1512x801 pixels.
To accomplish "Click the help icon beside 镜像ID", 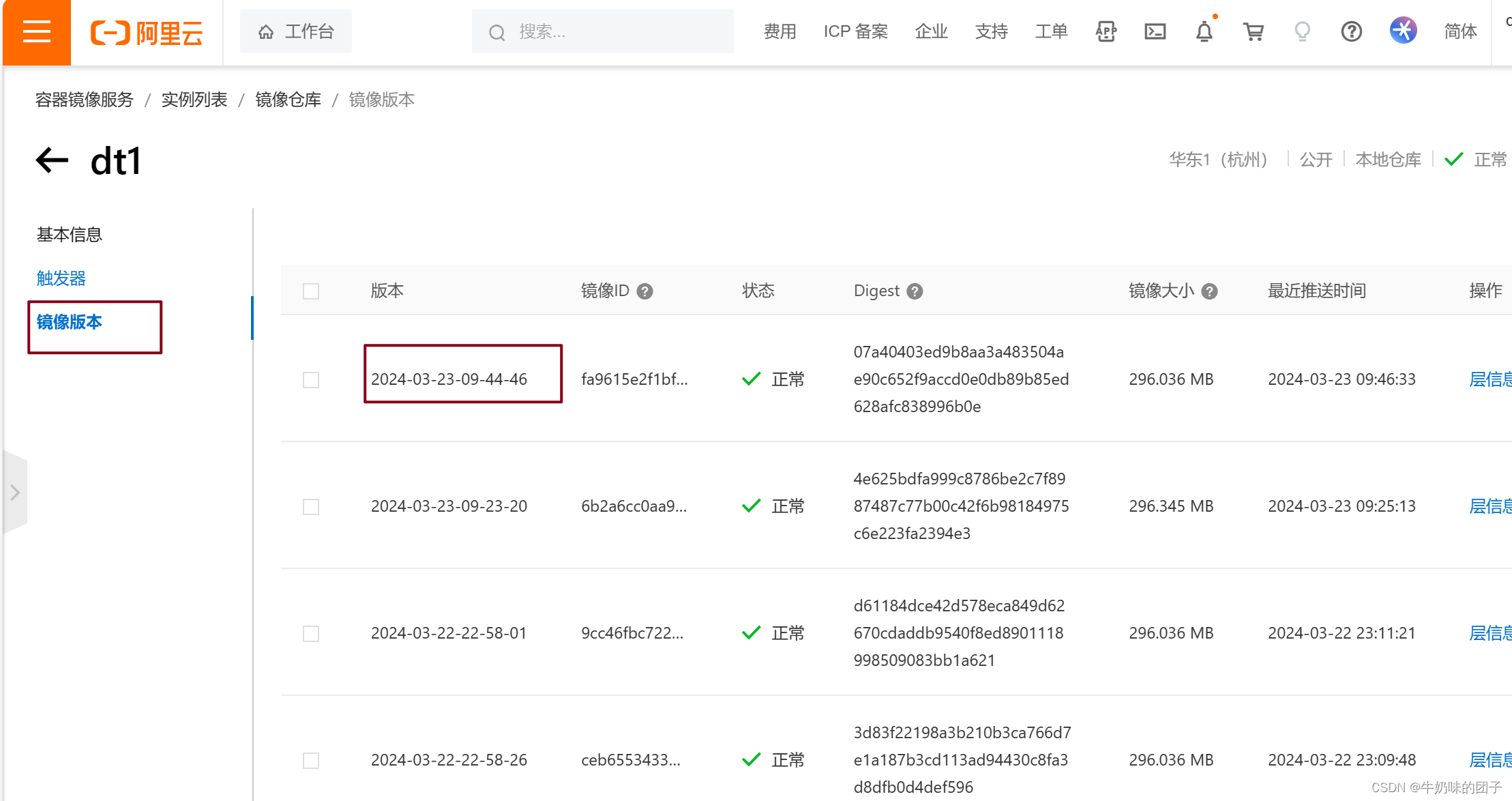I will tap(644, 291).
